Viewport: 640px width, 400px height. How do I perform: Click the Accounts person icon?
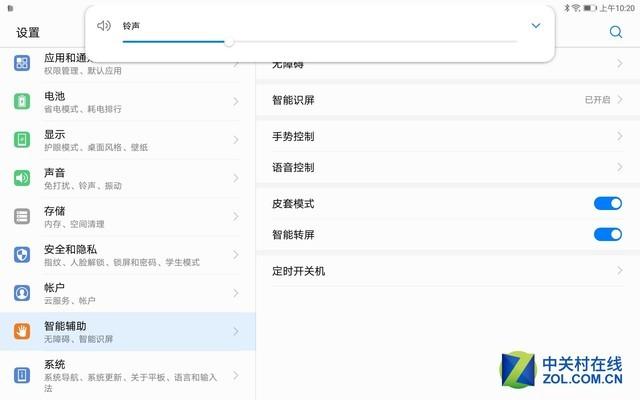[x=22, y=293]
